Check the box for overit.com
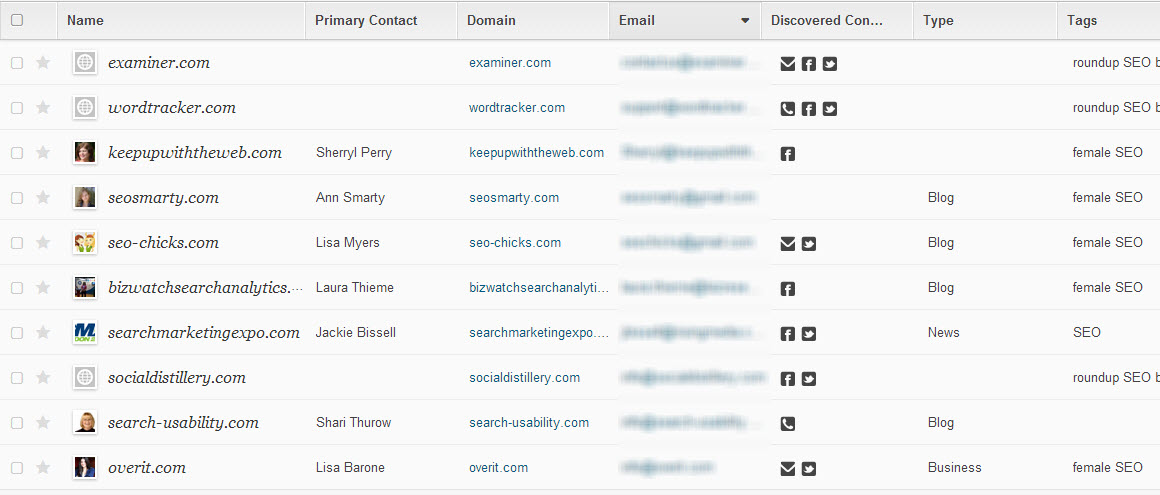Viewport: 1160px width, 495px height. click(x=17, y=468)
